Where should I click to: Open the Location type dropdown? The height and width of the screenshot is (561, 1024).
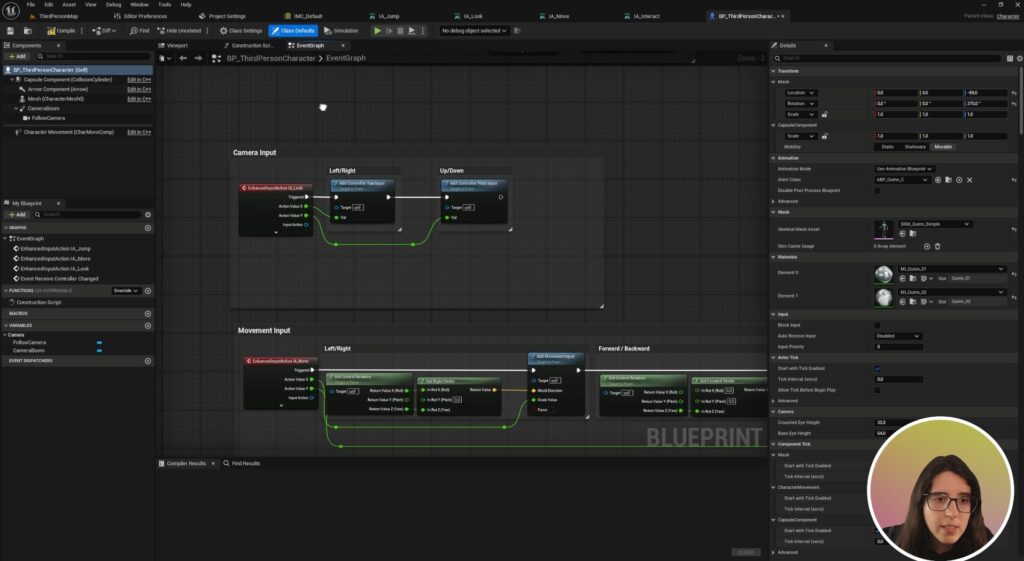click(x=801, y=93)
